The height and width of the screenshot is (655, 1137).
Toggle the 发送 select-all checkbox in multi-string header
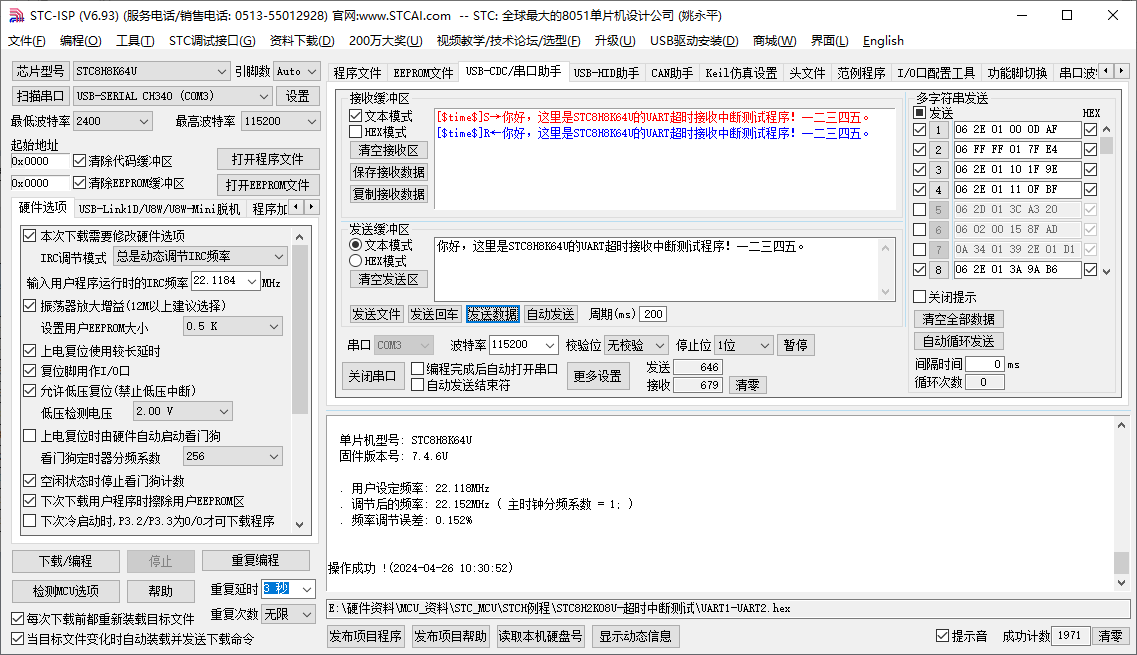point(919,112)
